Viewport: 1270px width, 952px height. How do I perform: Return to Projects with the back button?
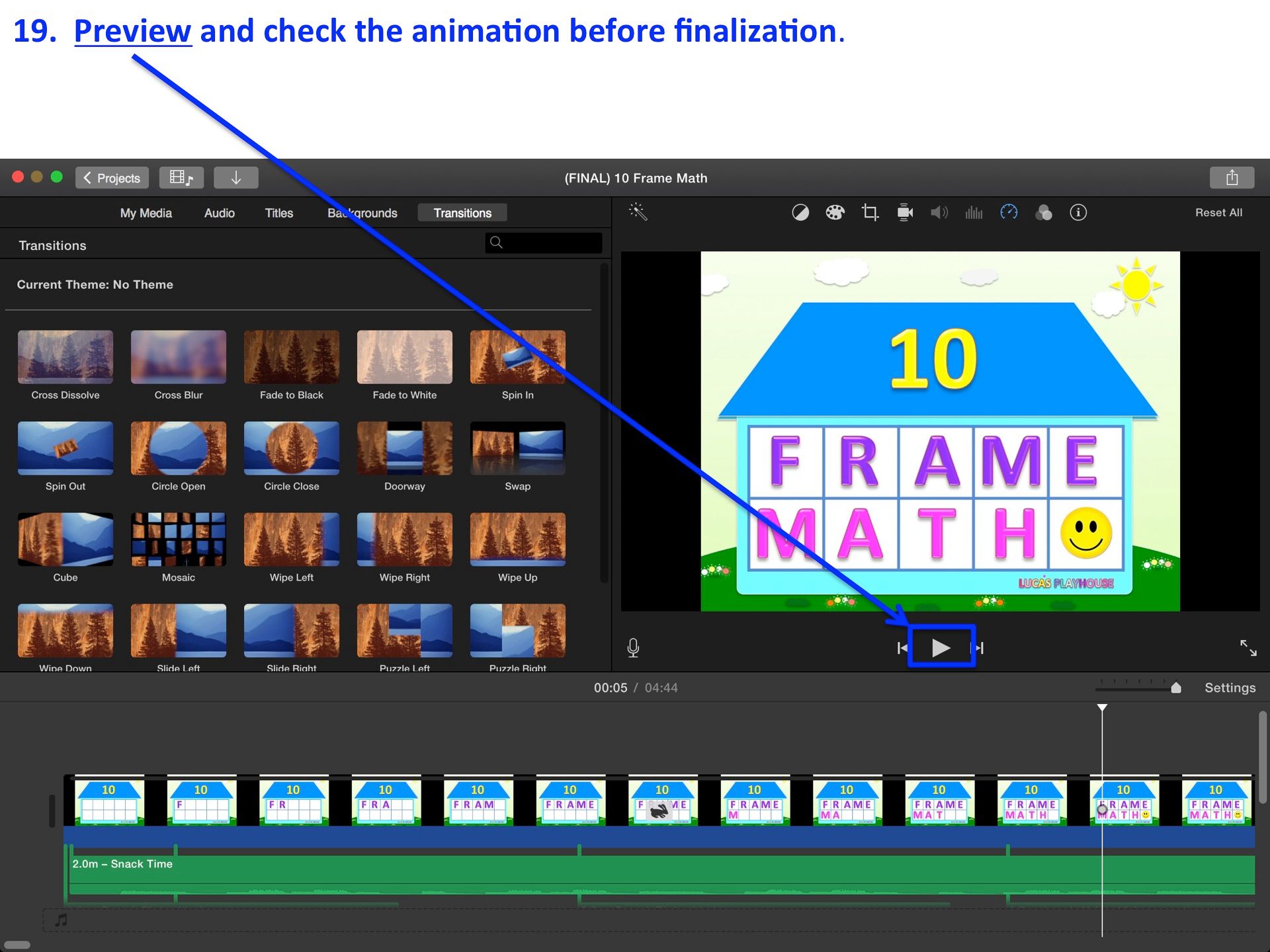[112, 177]
